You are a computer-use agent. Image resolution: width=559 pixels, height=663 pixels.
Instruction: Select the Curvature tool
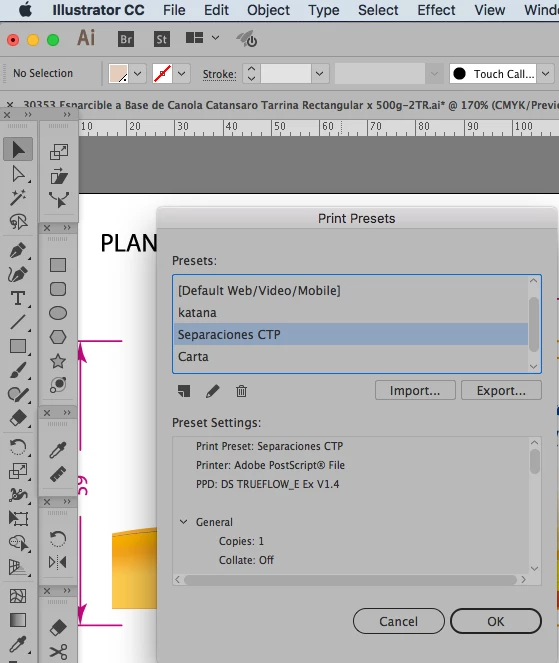pos(18,274)
